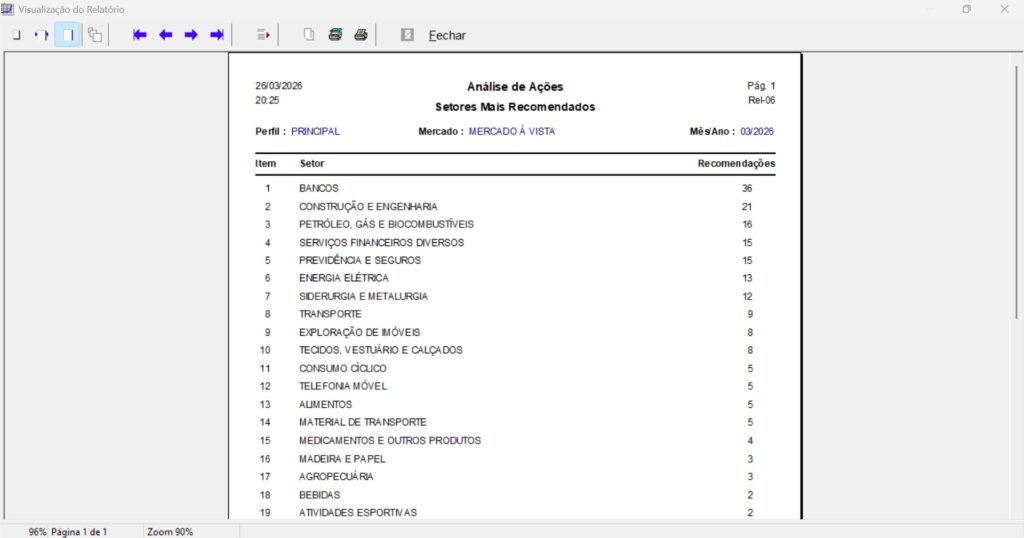The height and width of the screenshot is (538, 1024).
Task: Click the gray icon left of Fechar
Action: tap(407, 35)
